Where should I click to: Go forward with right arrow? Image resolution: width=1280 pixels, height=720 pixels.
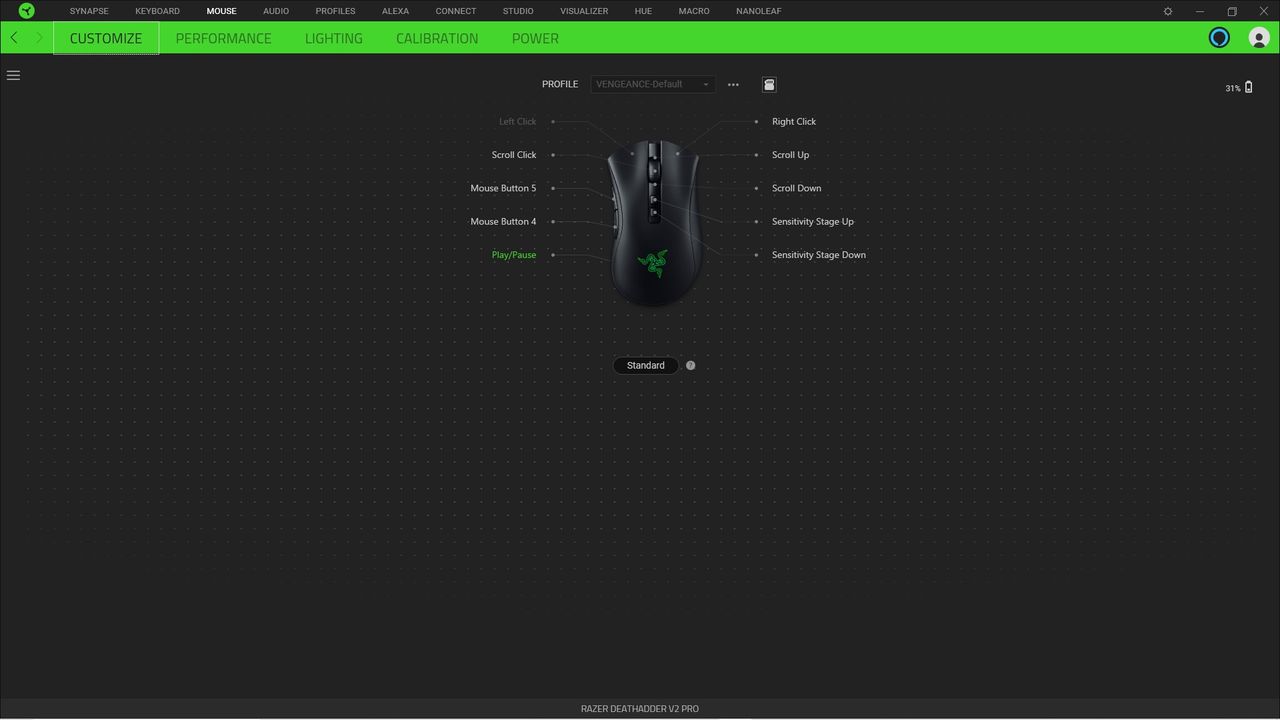39,38
